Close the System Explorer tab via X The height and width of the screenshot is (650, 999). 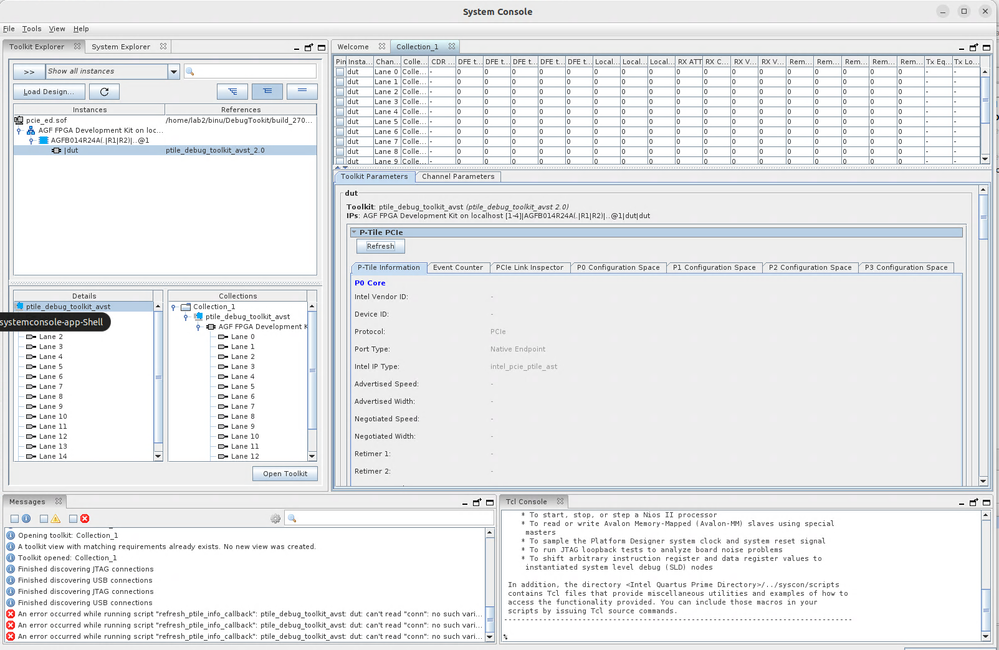tap(164, 47)
